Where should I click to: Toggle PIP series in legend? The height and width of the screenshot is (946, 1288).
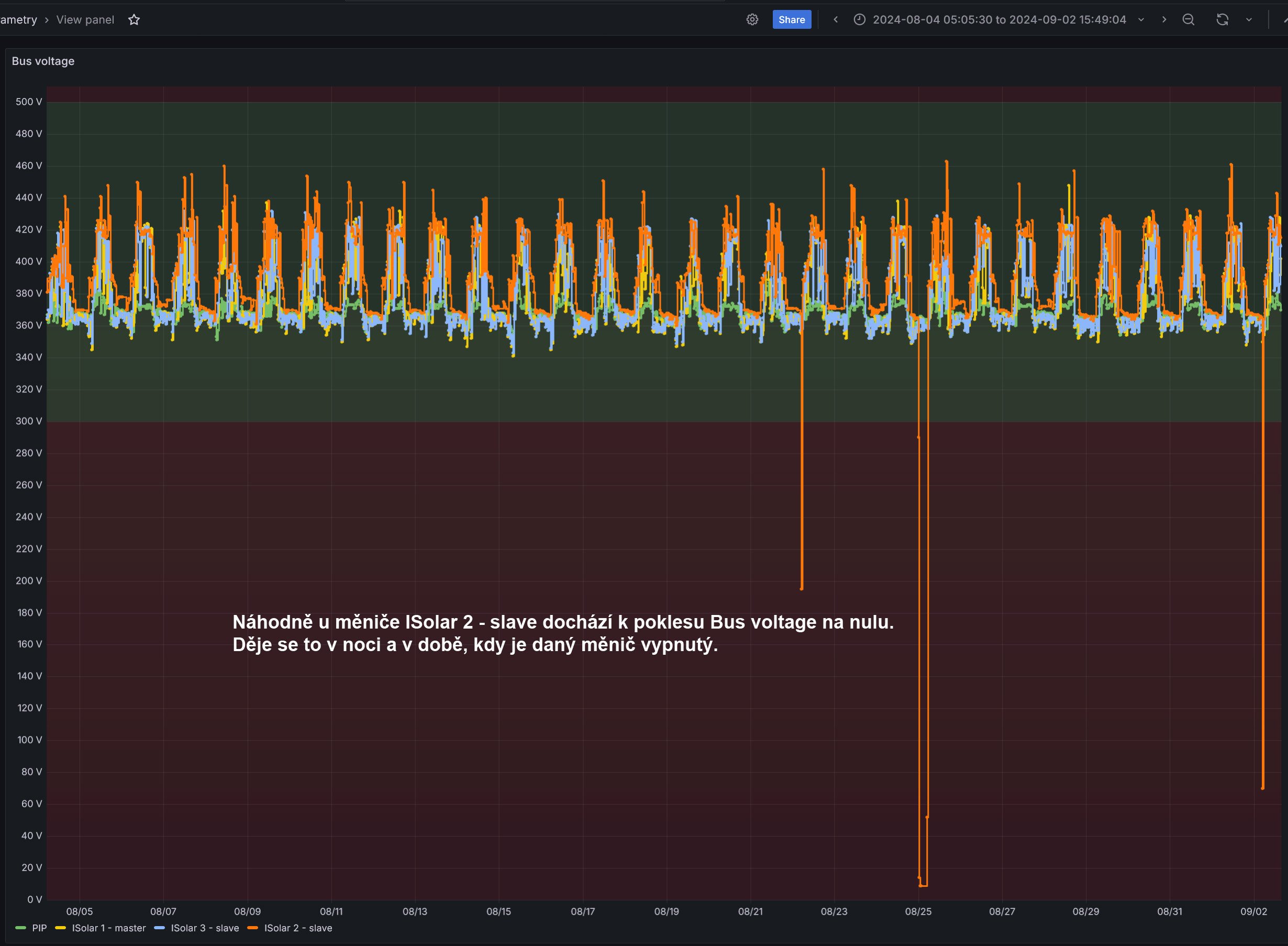click(39, 928)
